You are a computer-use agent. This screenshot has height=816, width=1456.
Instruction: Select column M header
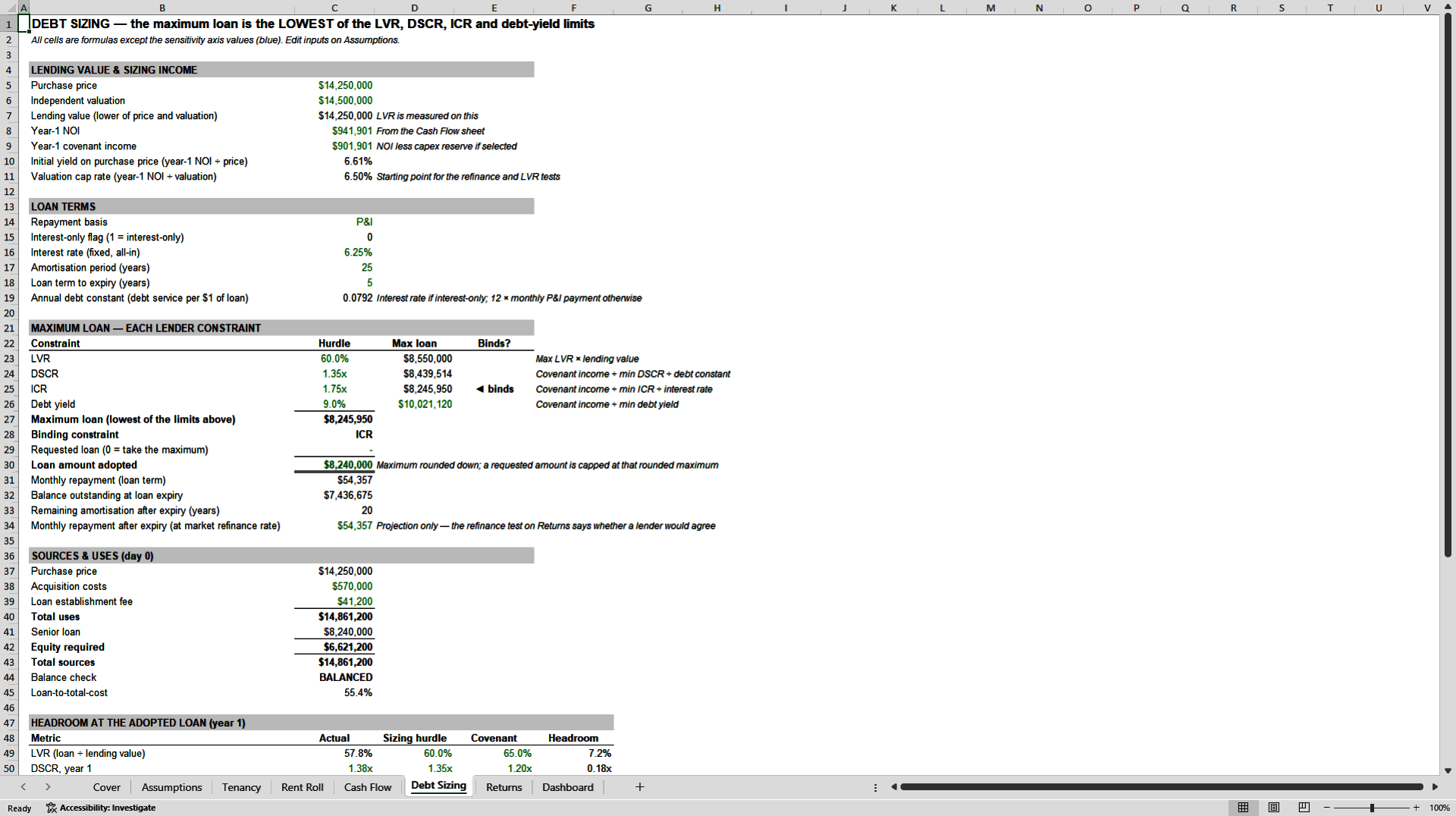(990, 8)
